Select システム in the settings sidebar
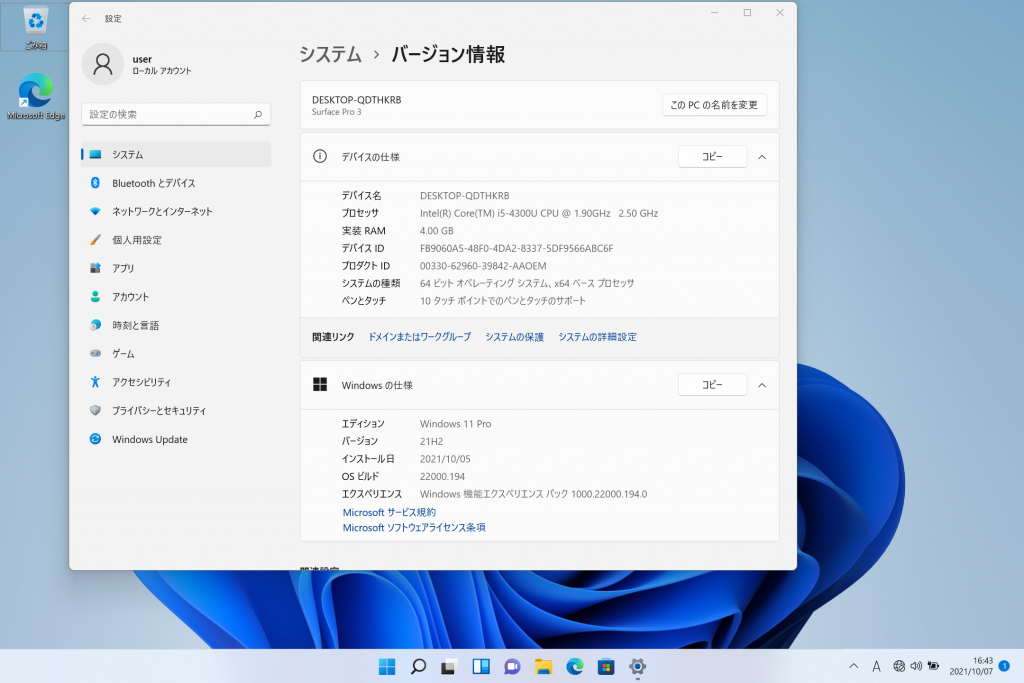The height and width of the screenshot is (683, 1024). tap(176, 154)
